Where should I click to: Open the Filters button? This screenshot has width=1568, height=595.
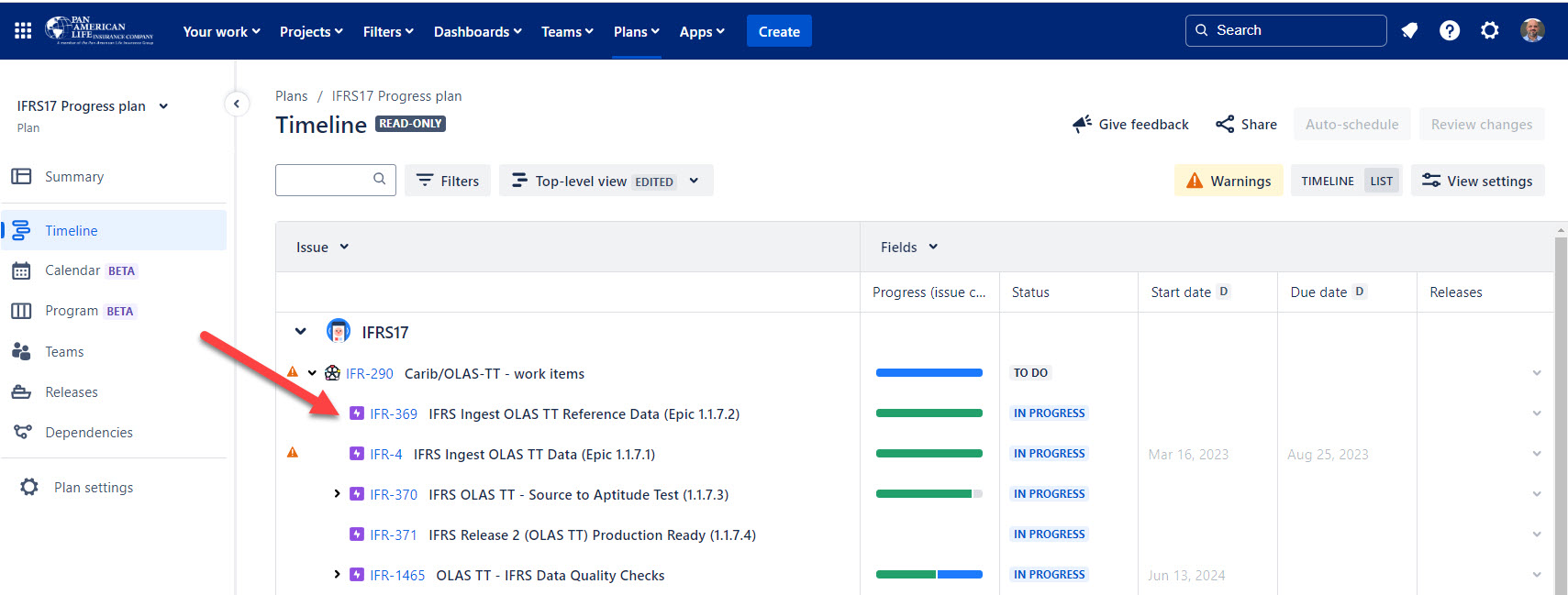pos(448,181)
